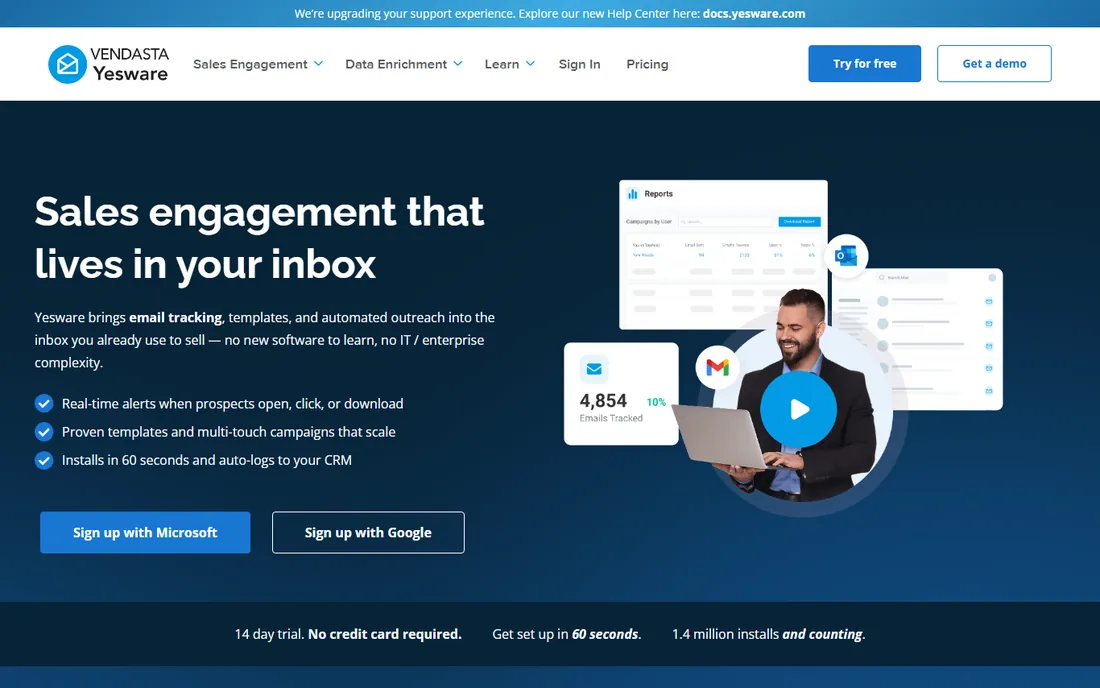Click the email tracking bold link

click(x=175, y=317)
